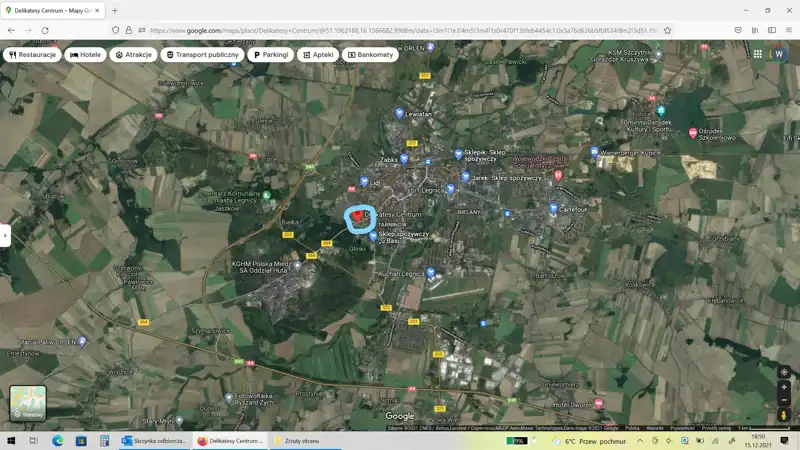Open the Firefox application menu
This screenshot has width=800, height=450.
(x=789, y=30)
